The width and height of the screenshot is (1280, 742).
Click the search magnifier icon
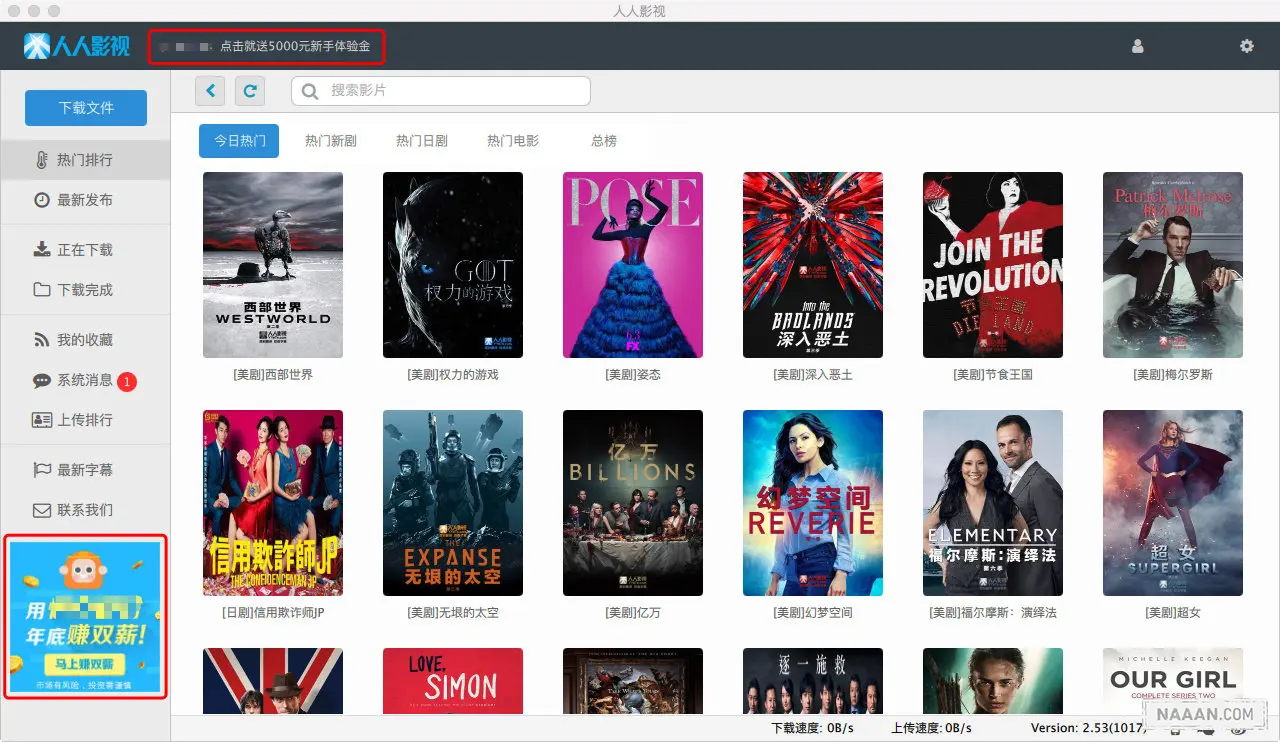point(311,91)
